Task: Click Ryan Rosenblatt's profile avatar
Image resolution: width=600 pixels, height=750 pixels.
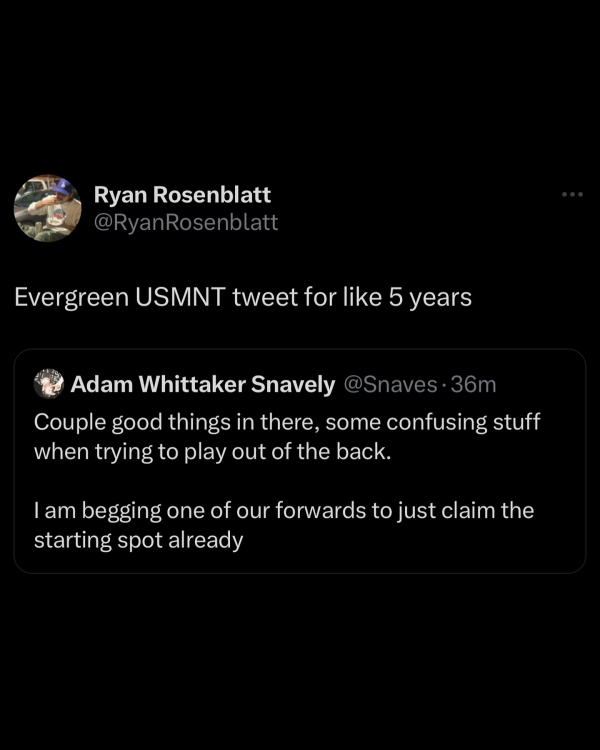Action: pos(46,209)
